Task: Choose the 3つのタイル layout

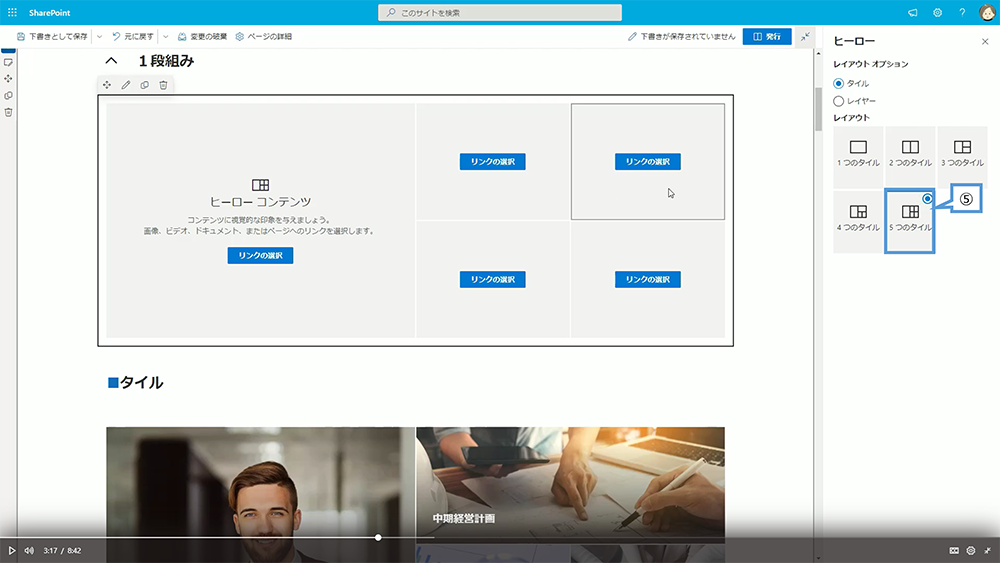Action: [962, 156]
